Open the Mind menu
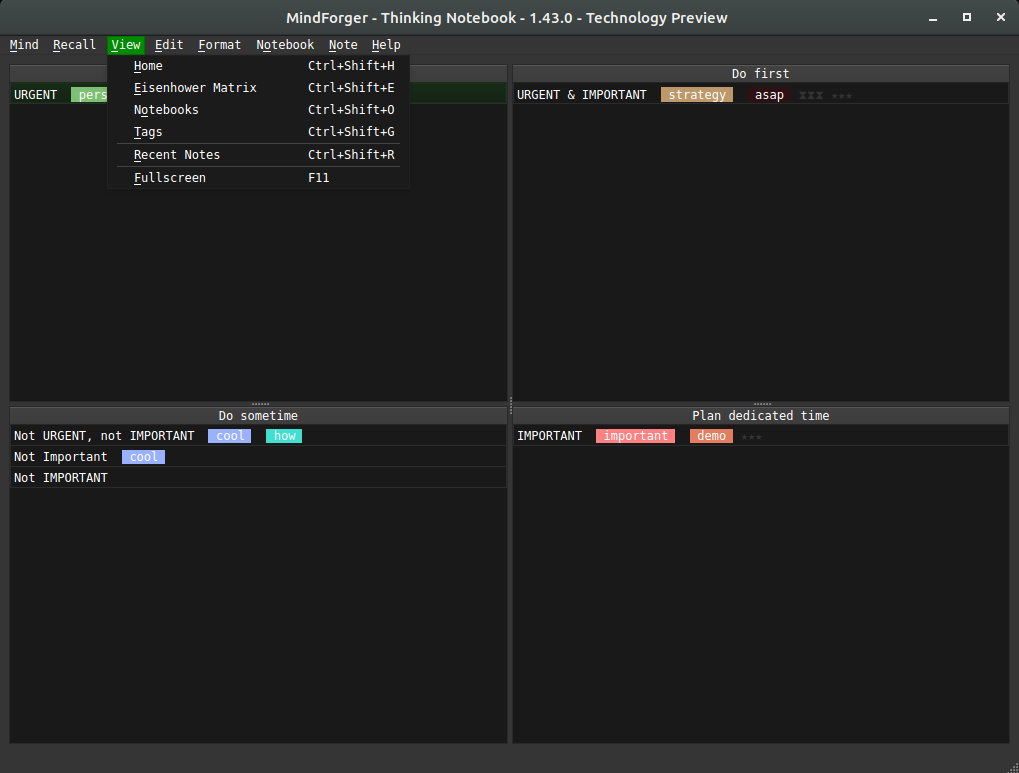 (x=24, y=45)
